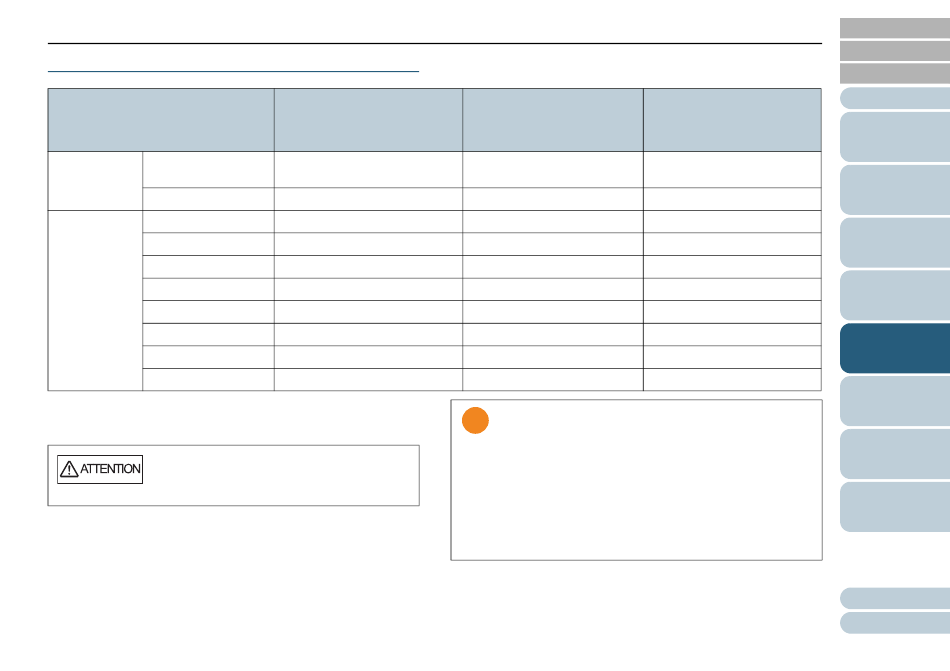Click inside the ATTENTION notice box

(x=280, y=475)
